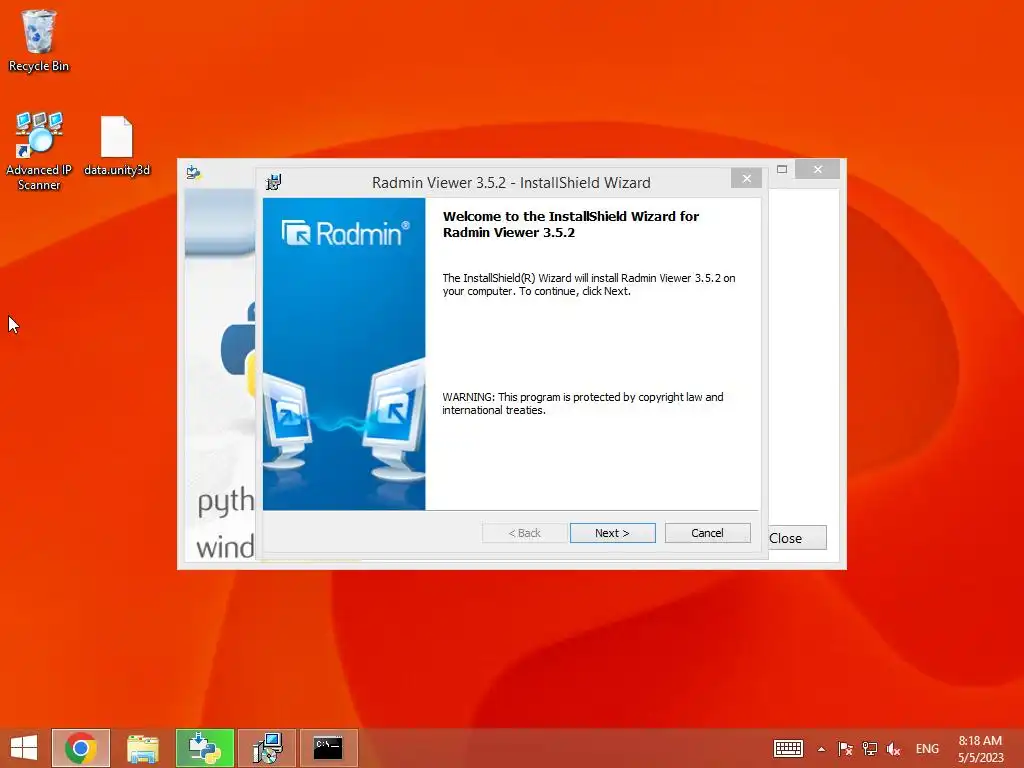Open the network status tray icon
The width and height of the screenshot is (1024, 768).
coord(869,749)
